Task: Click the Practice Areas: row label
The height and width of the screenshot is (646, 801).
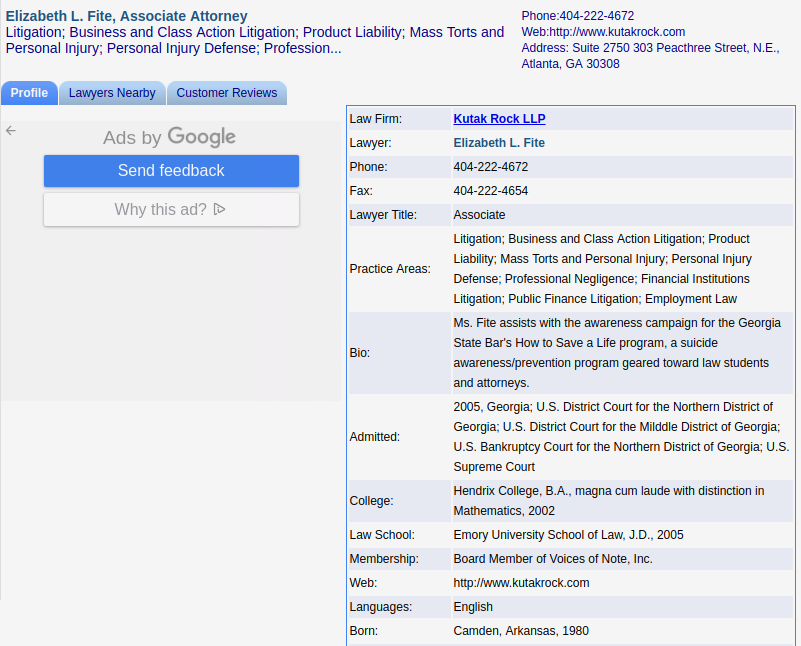Action: point(390,269)
